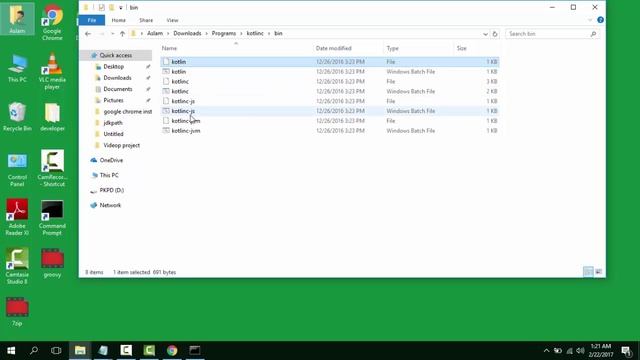Screen dimensions: 640x360
Task: Open the Google Chrome desktop shortcut
Action: click(52, 22)
